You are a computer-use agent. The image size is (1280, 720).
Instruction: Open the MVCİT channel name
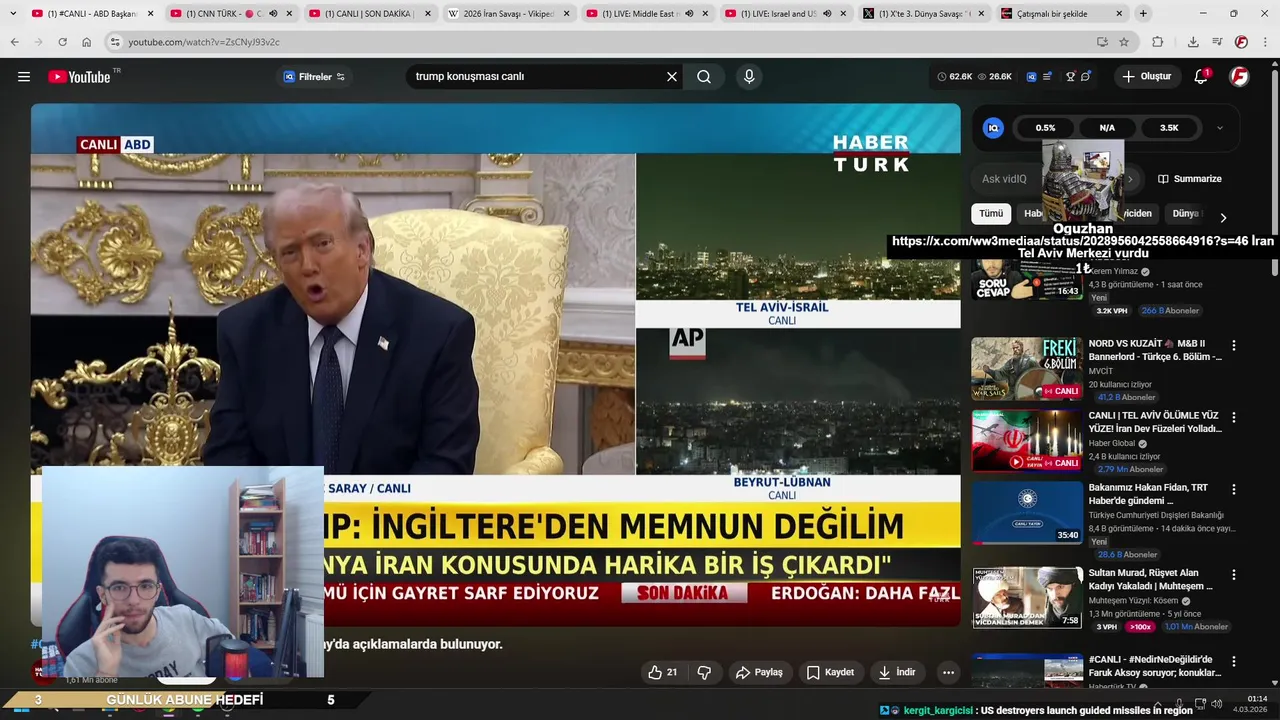1101,371
